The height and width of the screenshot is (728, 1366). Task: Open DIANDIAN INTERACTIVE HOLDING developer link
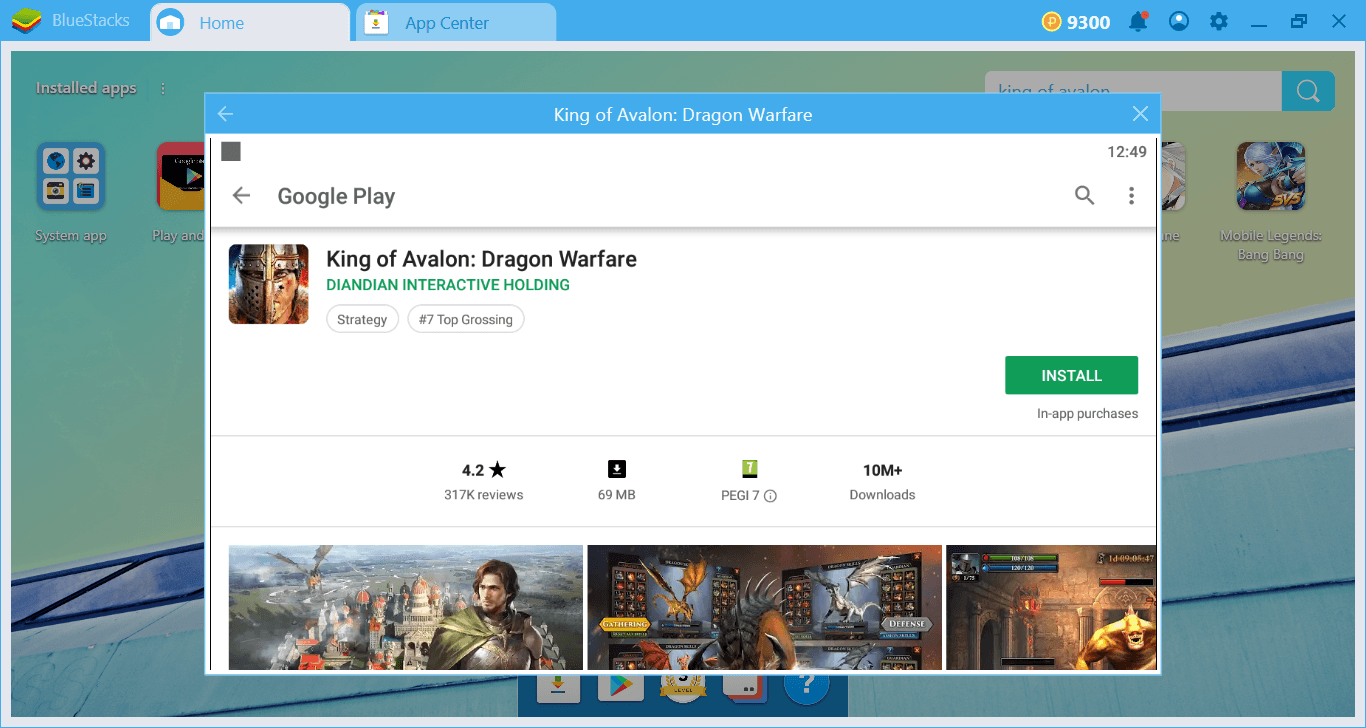point(448,285)
